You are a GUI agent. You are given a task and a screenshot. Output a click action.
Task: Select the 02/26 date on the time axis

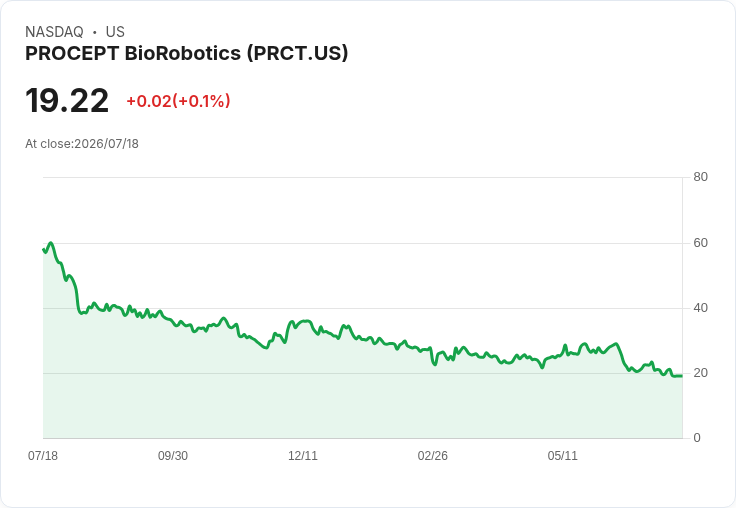(x=432, y=456)
